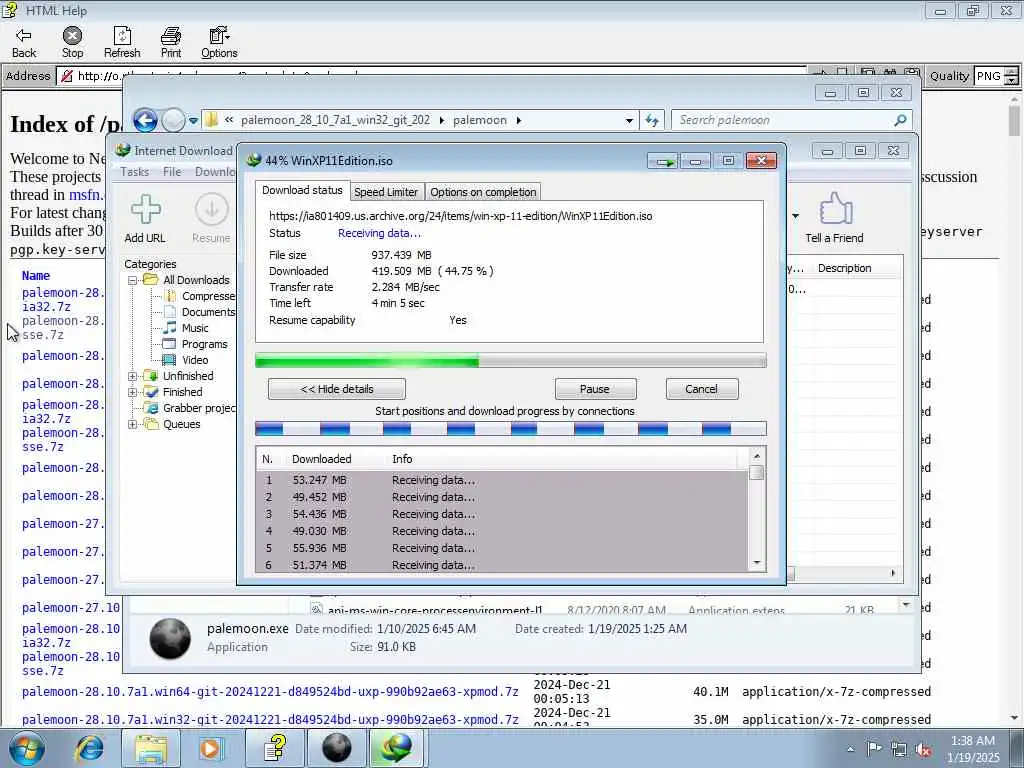Expand the Unfinished category node
Image resolution: width=1024 pixels, height=768 pixels.
pos(133,376)
